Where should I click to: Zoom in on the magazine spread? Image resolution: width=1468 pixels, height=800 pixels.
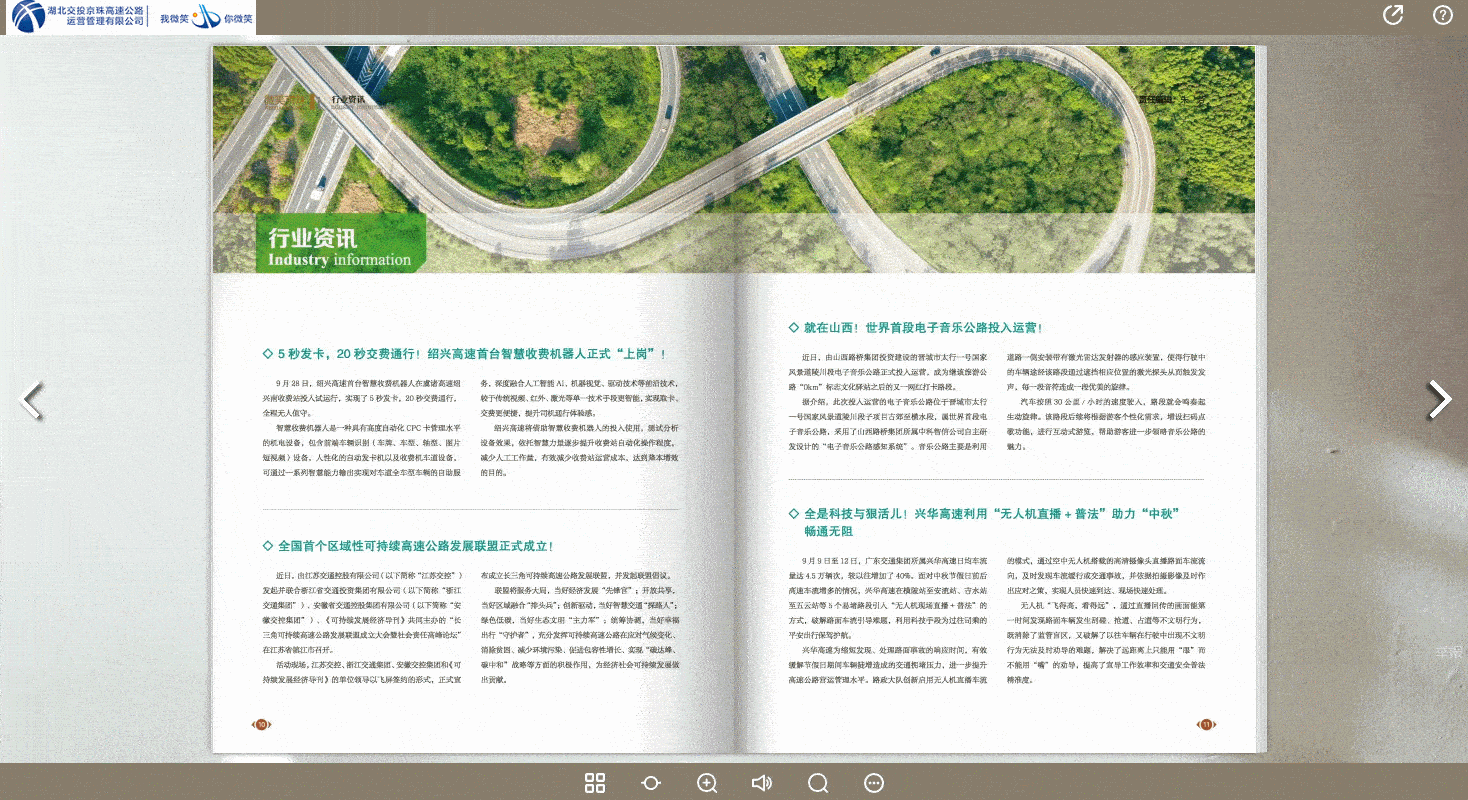(706, 783)
